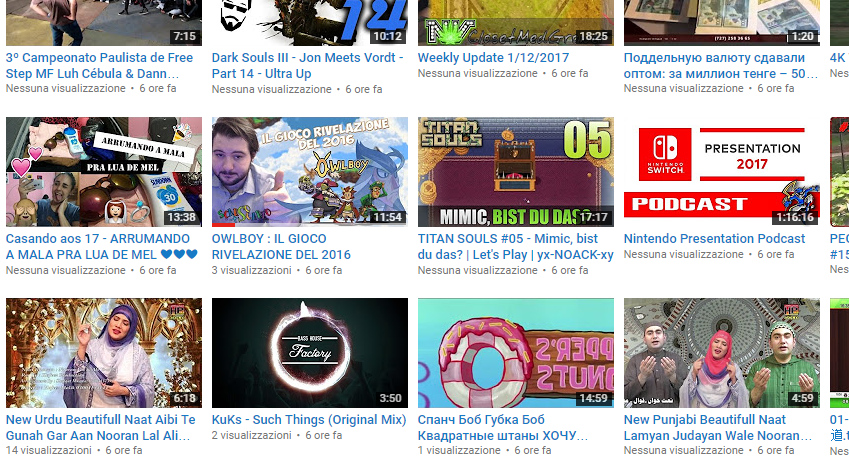Click the '3 visualizzazioni' text under Owlboy
The height and width of the screenshot is (463, 849).
251,270
